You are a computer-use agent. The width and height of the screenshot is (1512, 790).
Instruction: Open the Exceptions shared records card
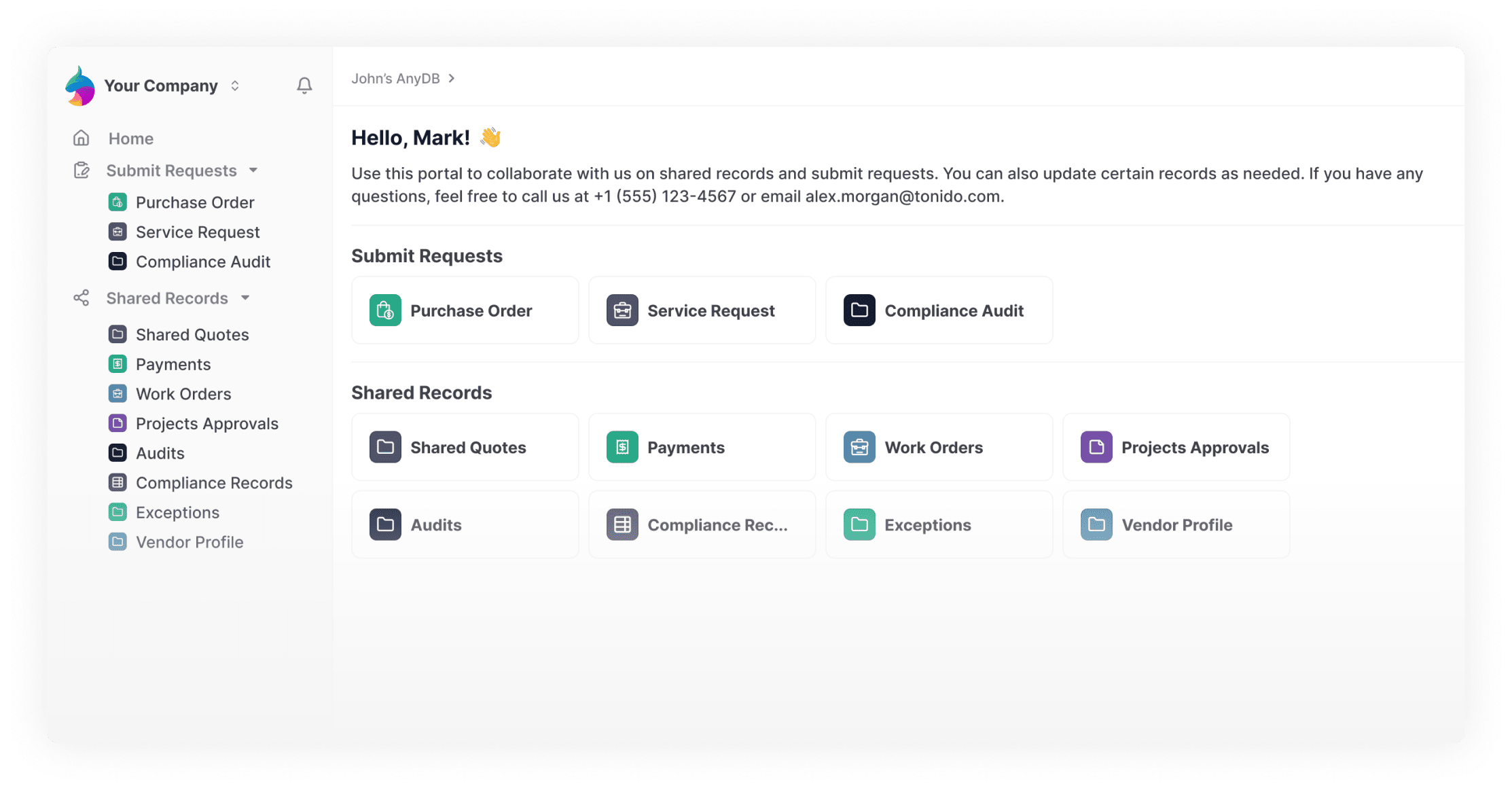pos(939,524)
